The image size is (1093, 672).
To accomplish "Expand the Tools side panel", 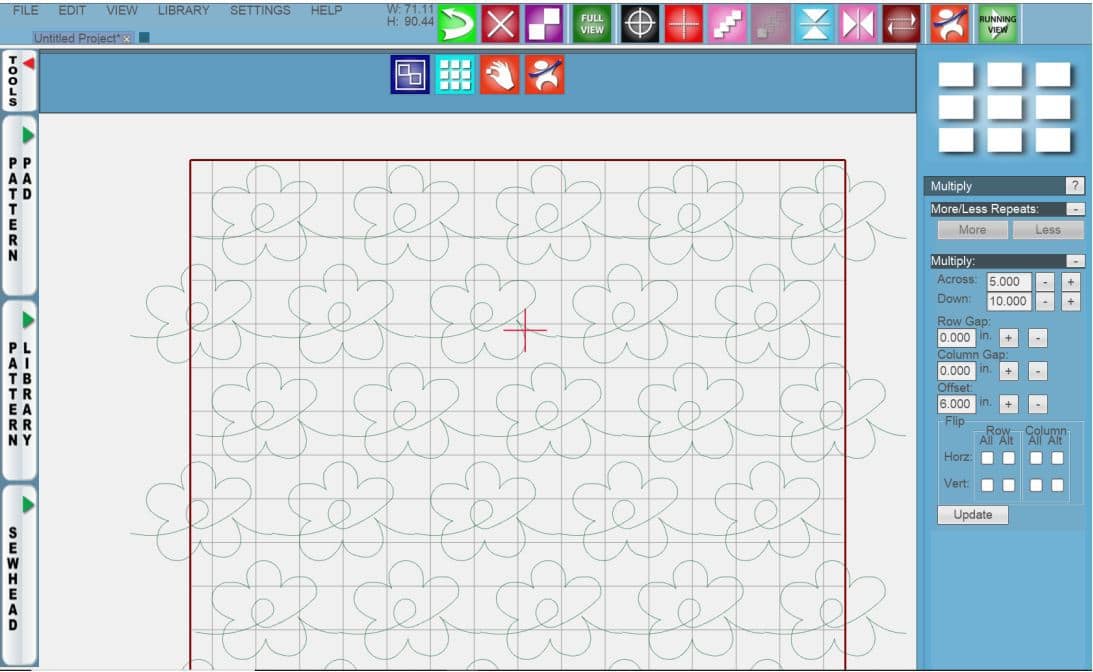I will pyautogui.click(x=20, y=80).
